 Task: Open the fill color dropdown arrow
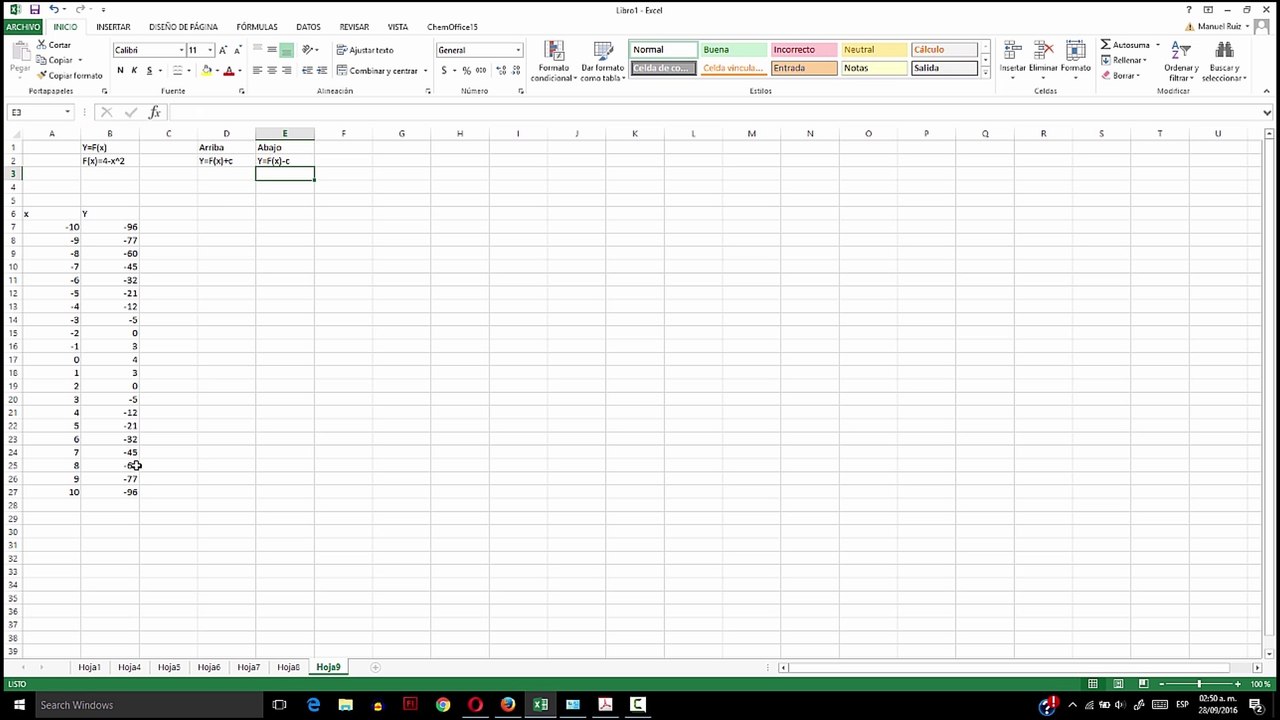tap(217, 71)
